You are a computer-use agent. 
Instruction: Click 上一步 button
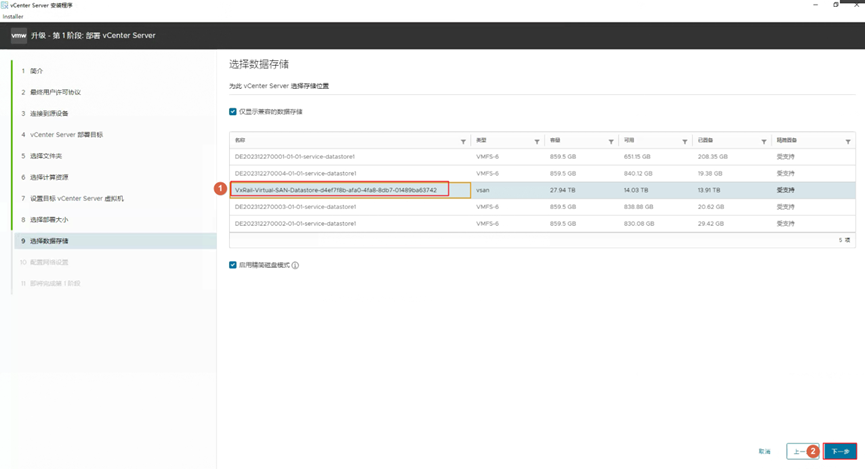[x=803, y=451]
